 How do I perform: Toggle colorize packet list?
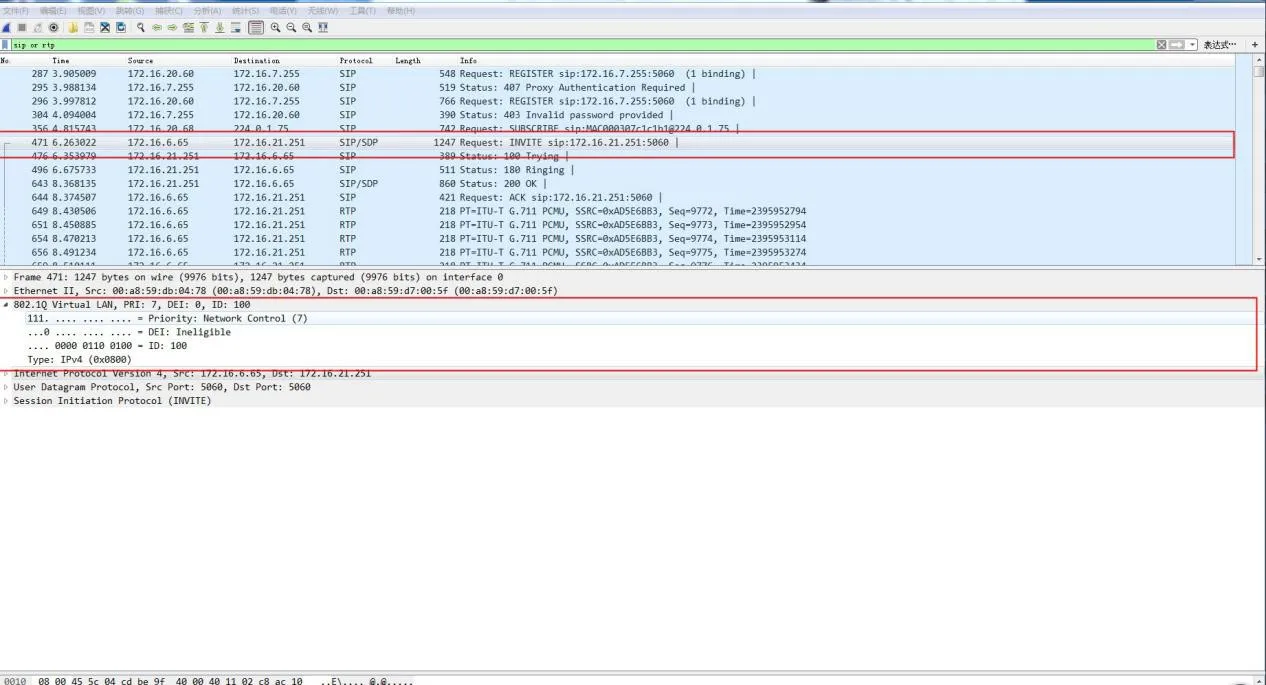255,27
